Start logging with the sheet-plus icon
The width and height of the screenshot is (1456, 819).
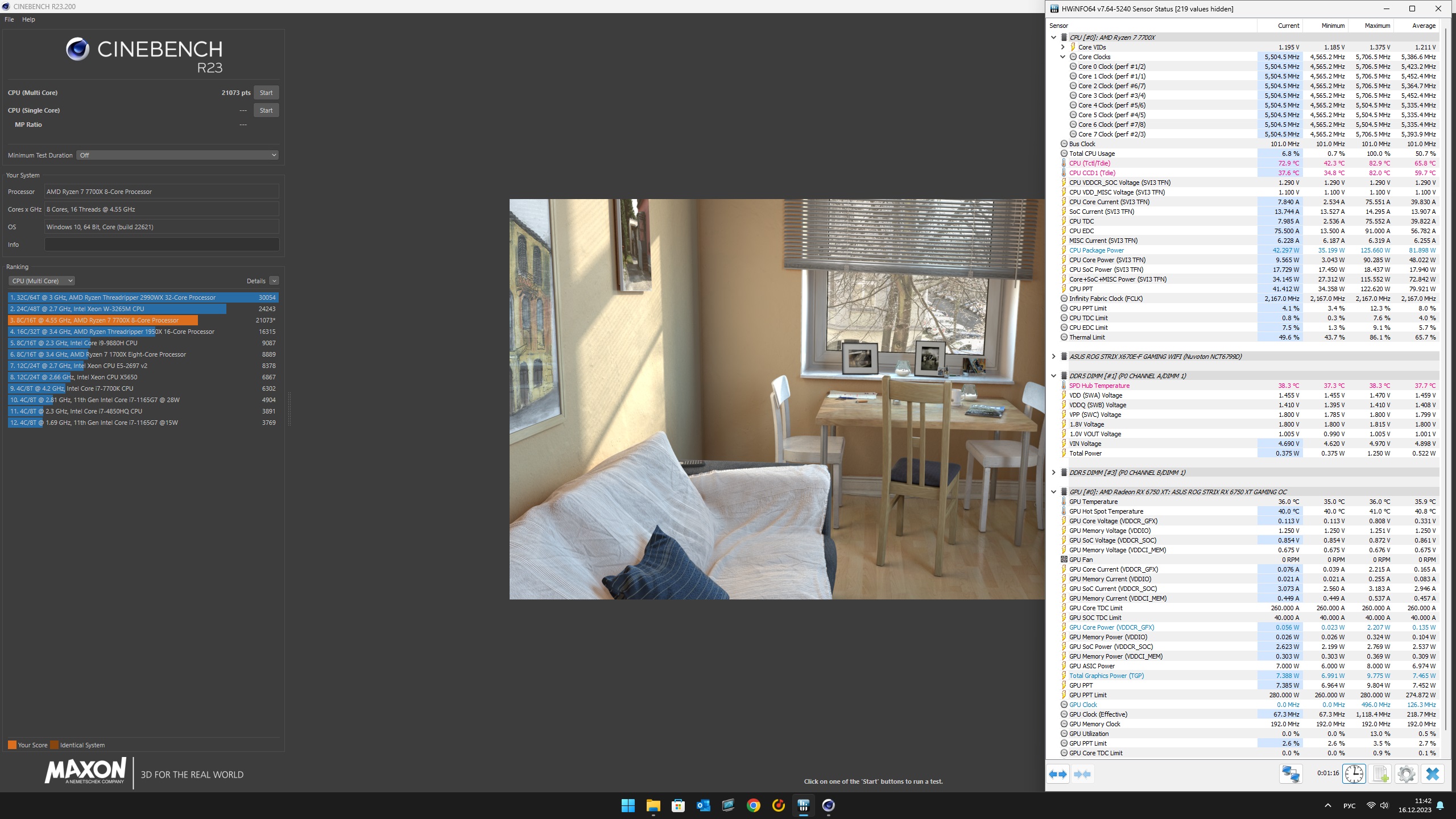click(1380, 774)
